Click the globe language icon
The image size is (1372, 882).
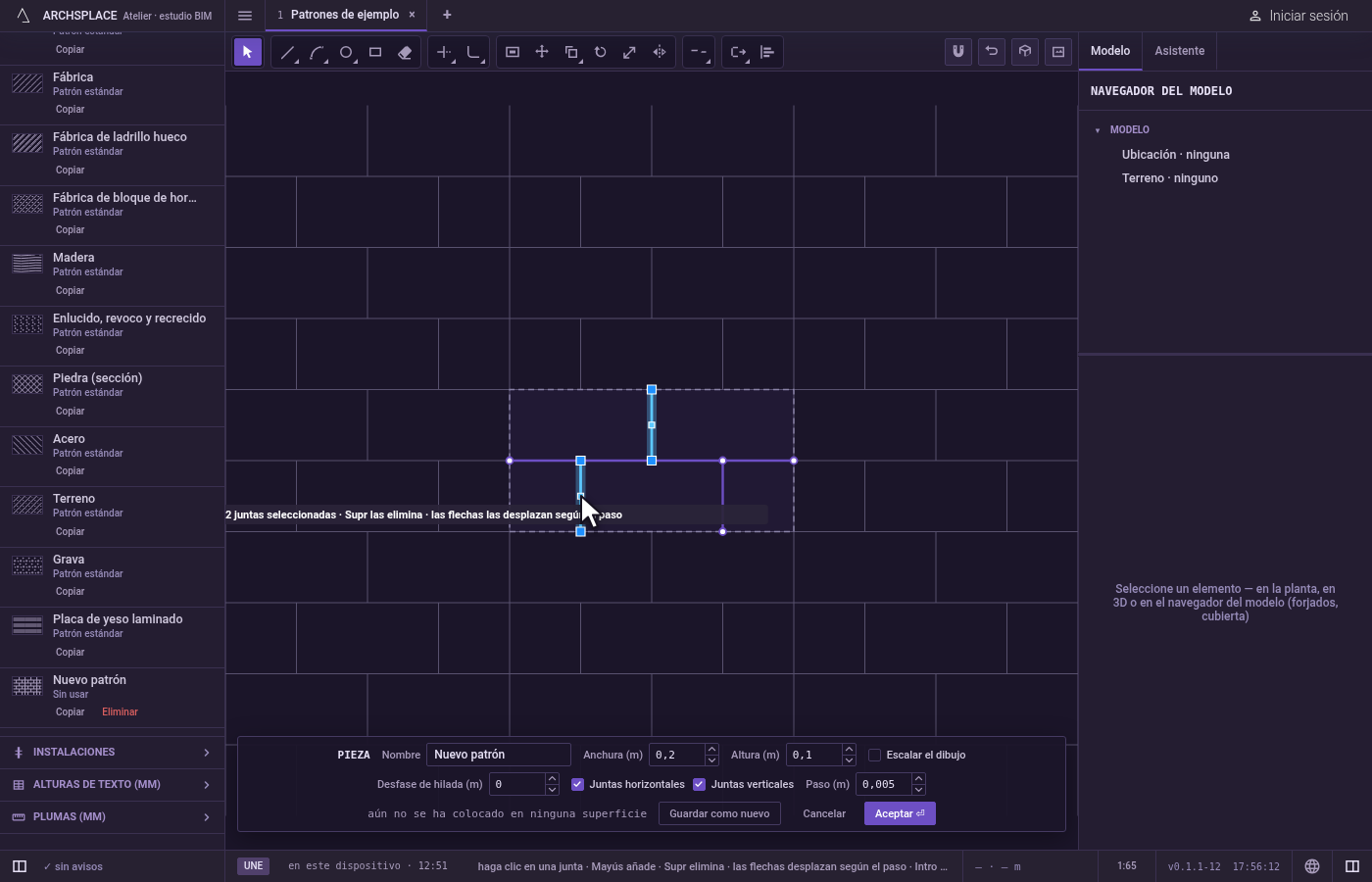tap(1312, 866)
